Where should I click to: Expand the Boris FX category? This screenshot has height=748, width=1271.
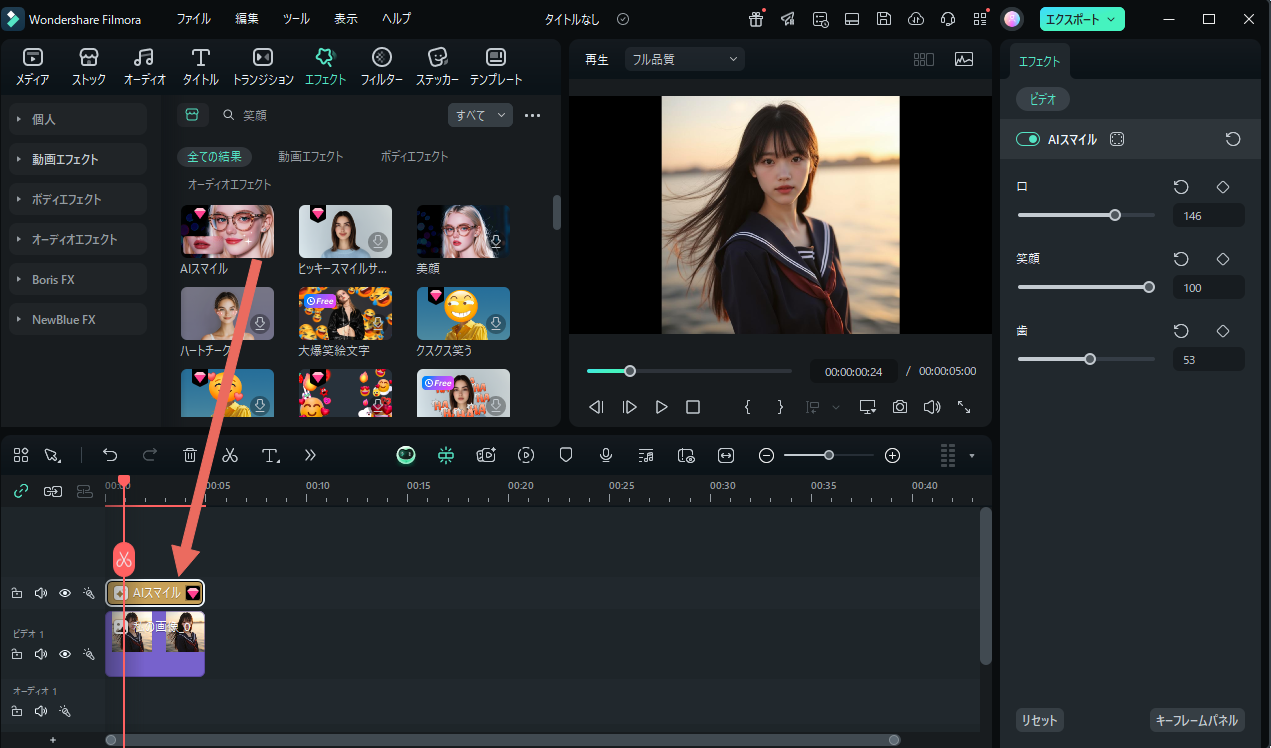[x=77, y=280]
